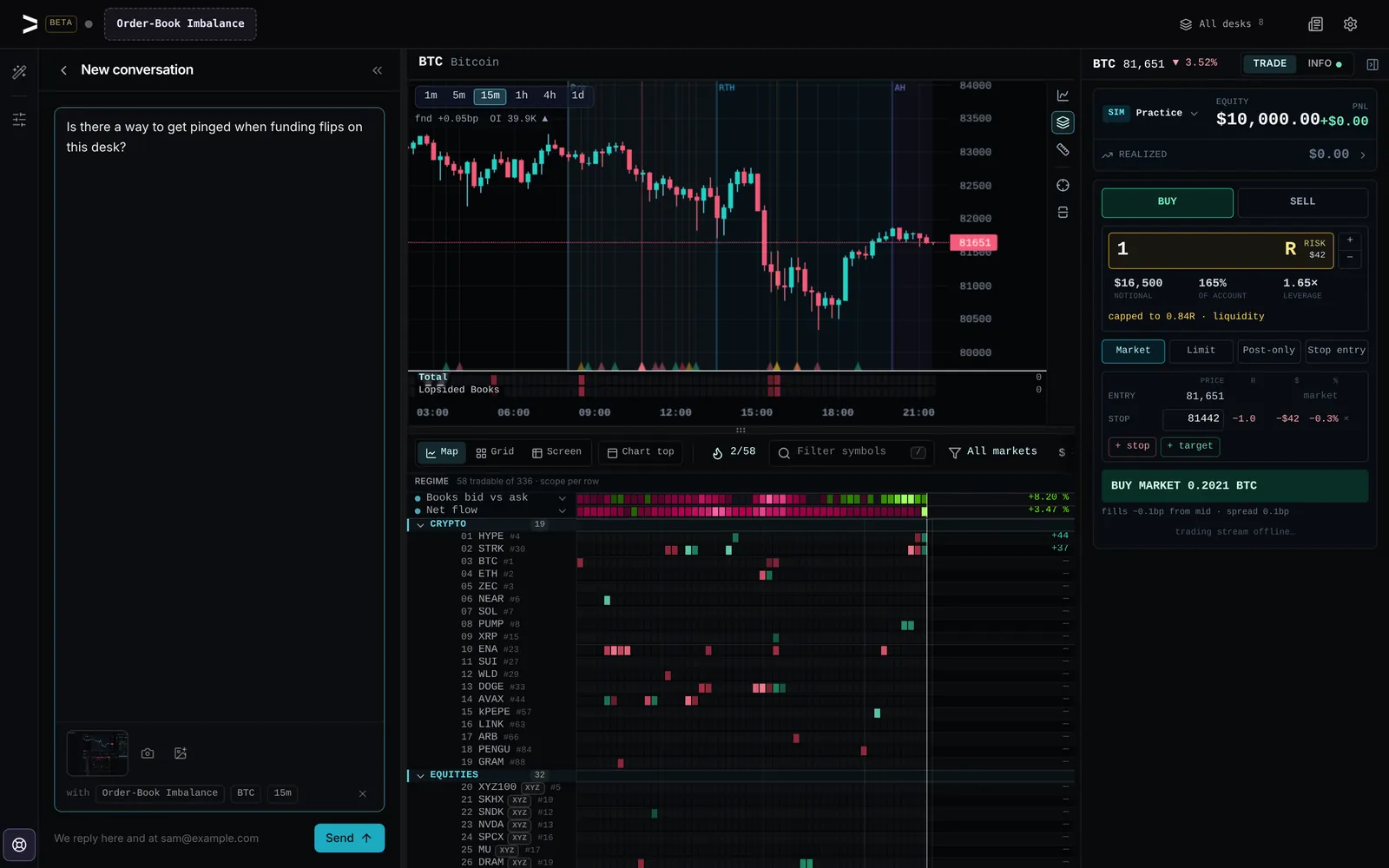
Task: Expand the Books bid vs ask row
Action: point(563,498)
